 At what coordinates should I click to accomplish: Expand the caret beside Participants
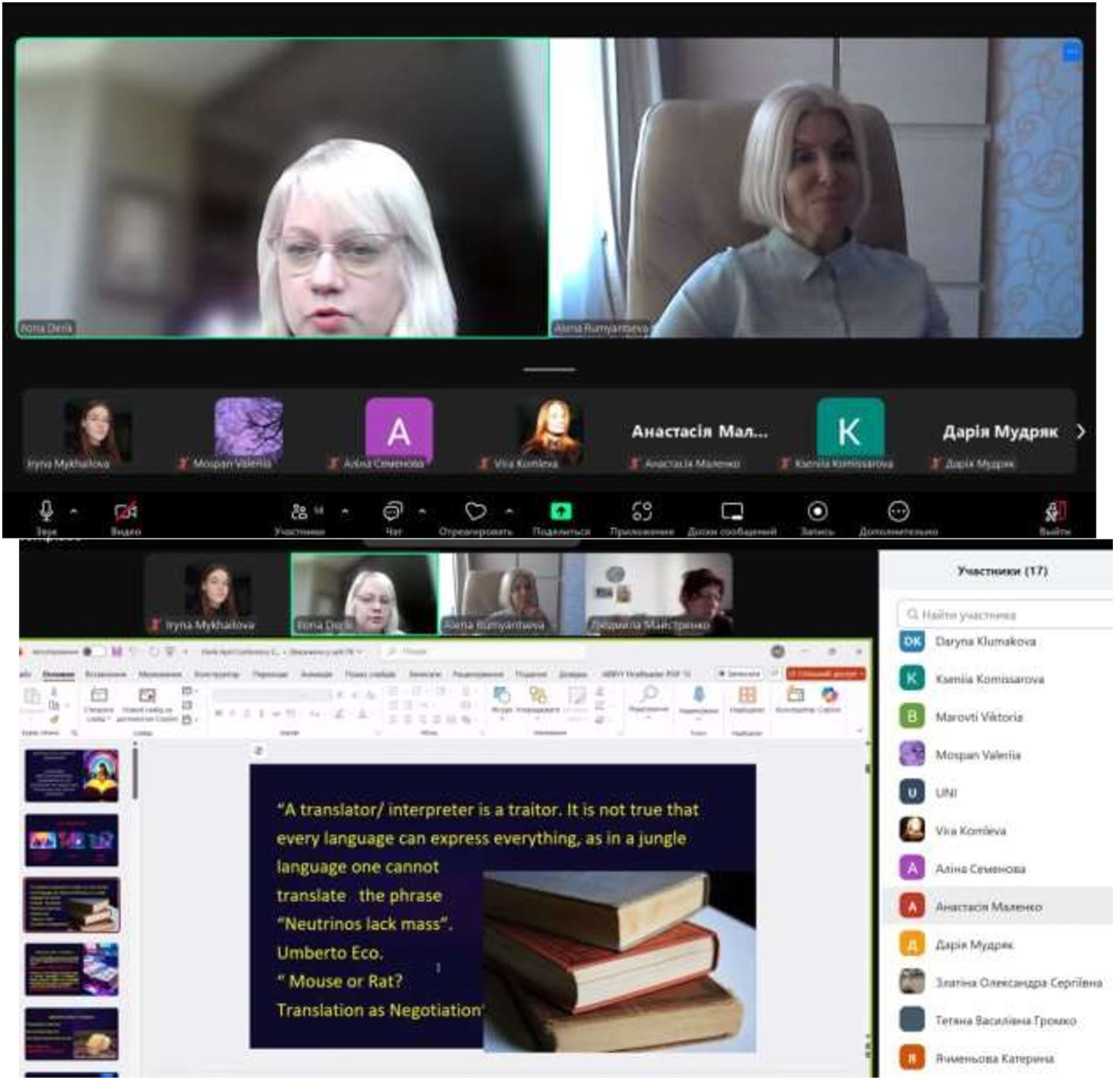tap(346, 511)
